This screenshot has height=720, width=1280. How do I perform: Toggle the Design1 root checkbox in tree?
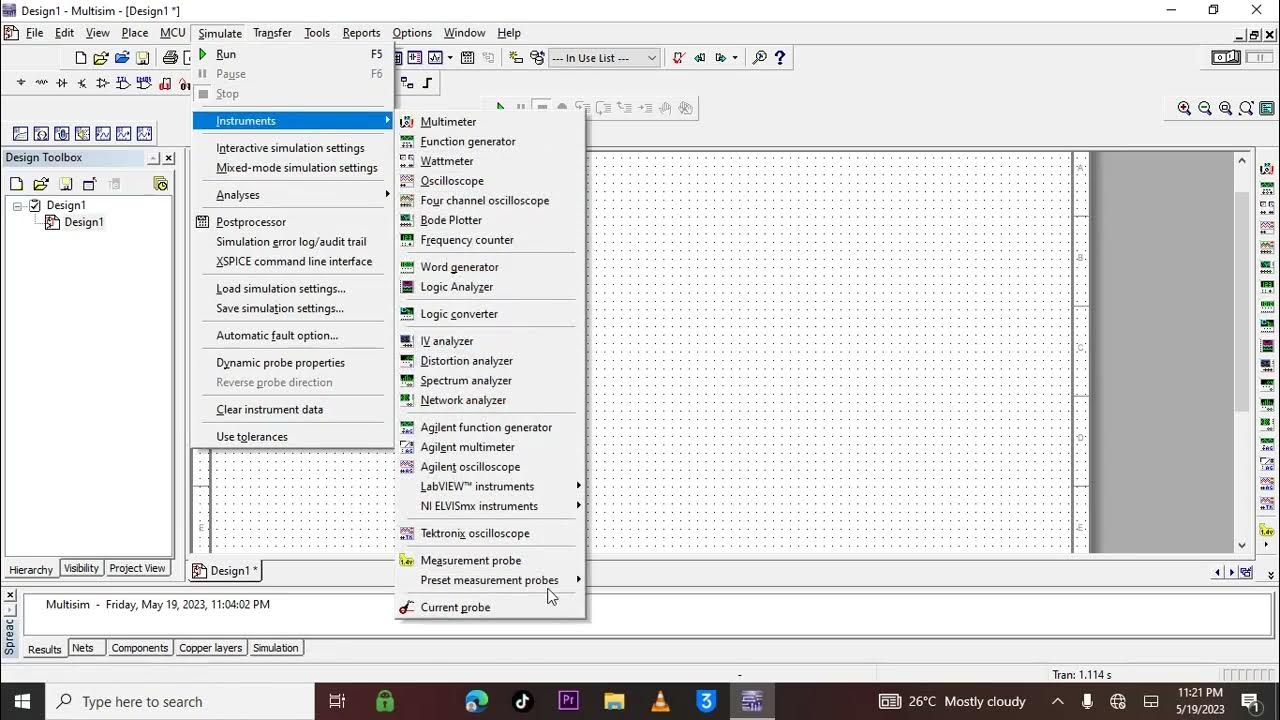click(35, 205)
